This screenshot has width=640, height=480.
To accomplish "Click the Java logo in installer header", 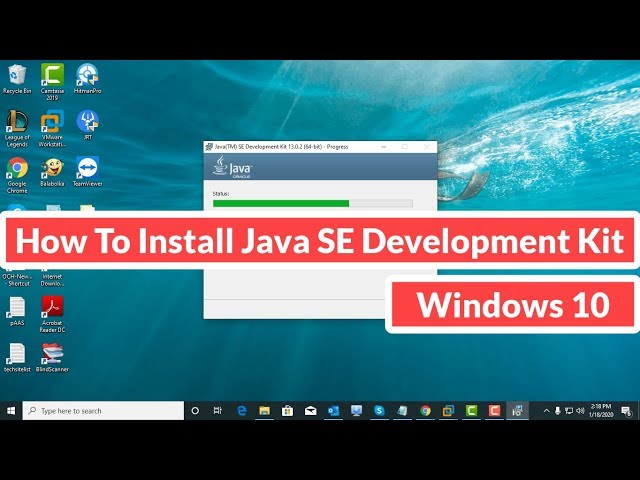I will (232, 167).
